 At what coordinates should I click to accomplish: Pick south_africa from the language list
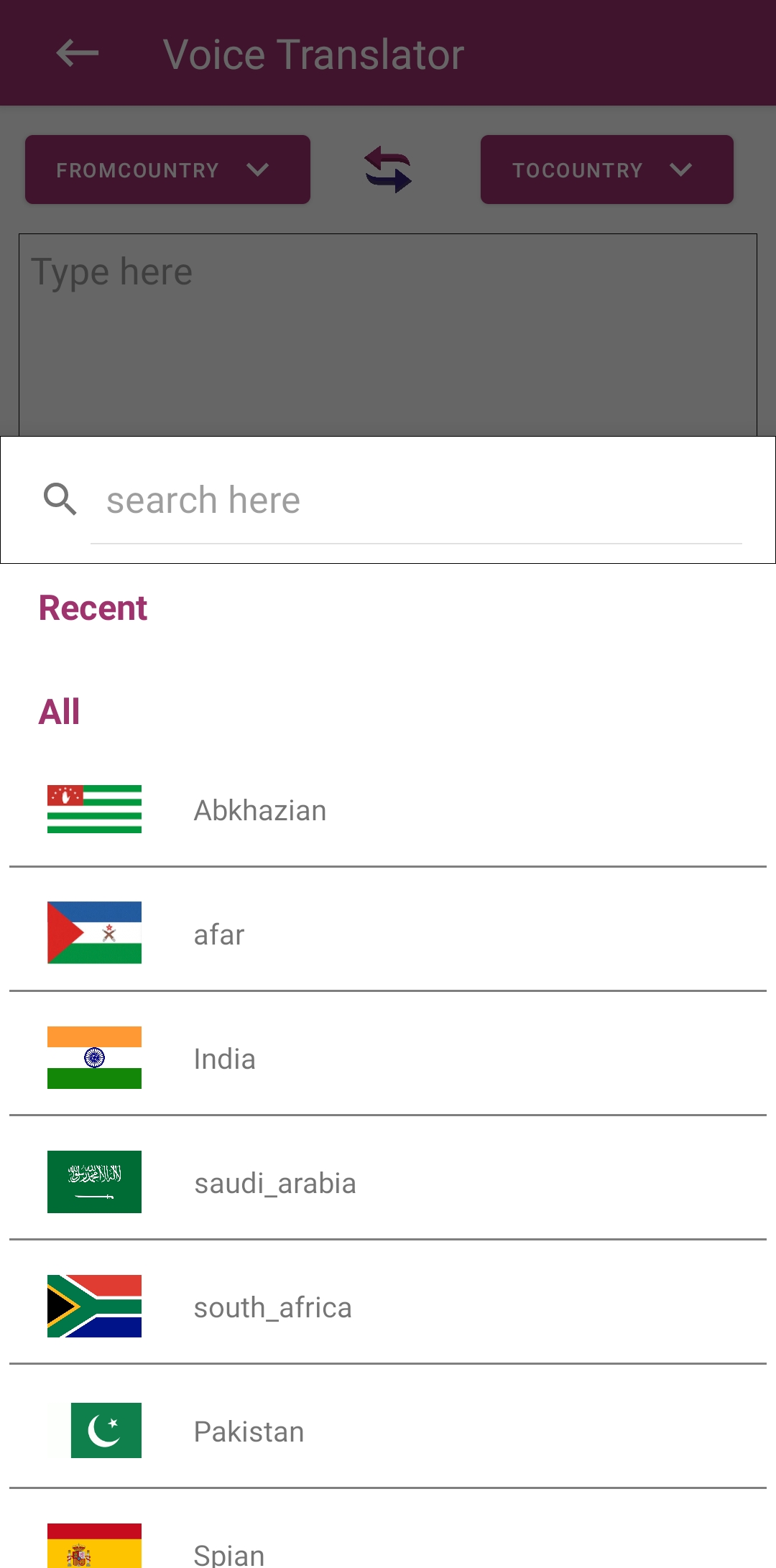(x=273, y=1308)
